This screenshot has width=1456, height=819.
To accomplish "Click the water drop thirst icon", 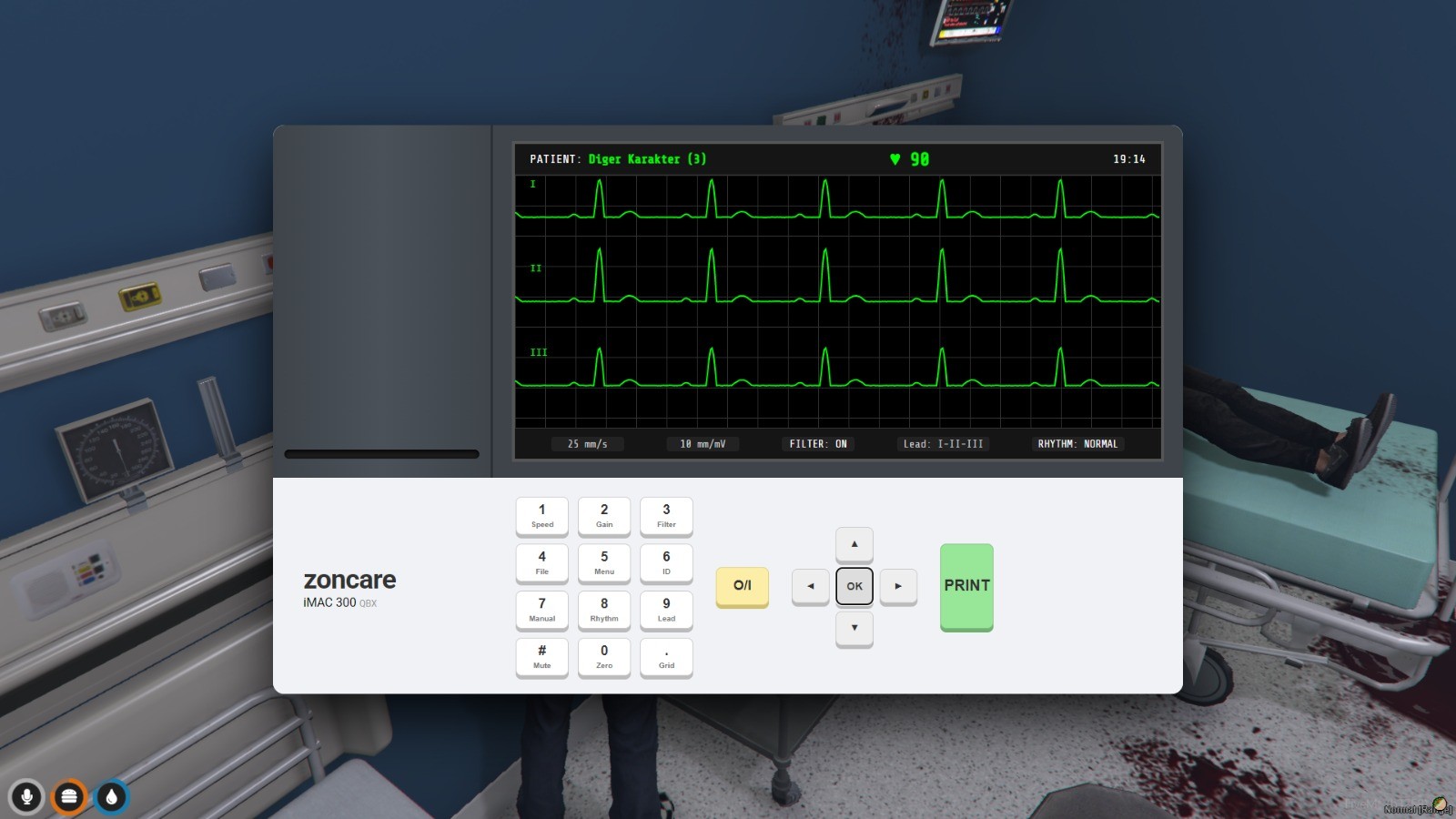I will [111, 797].
